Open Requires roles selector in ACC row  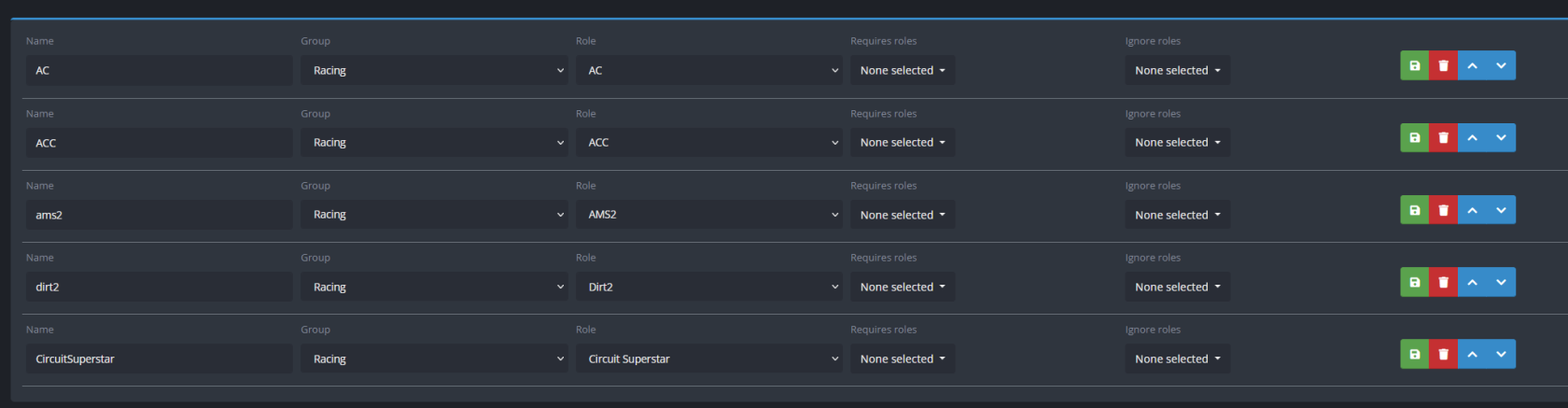[x=902, y=143]
